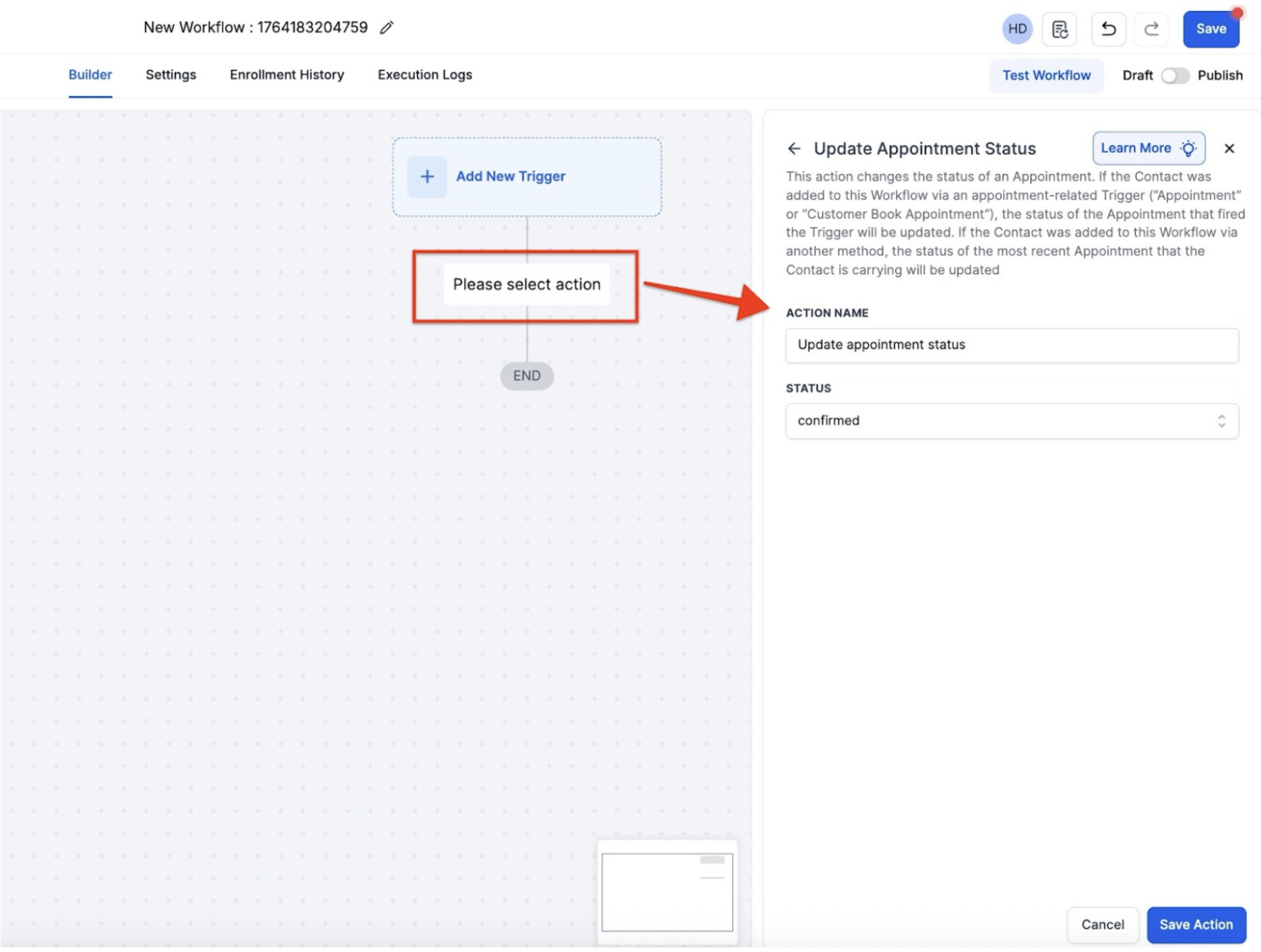Click the Learn More button
Screen dimensions: 1261x952
1148,148
